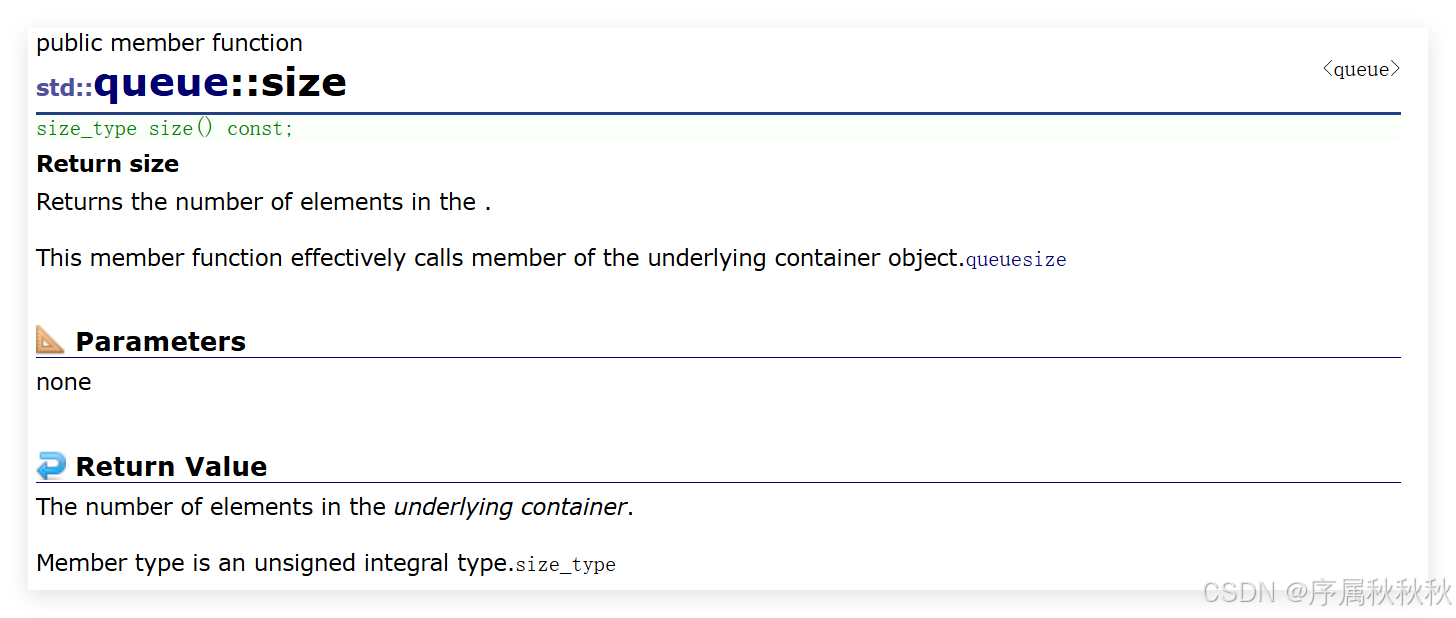This screenshot has width=1456, height=618.
Task: Open the <queue> header link
Action: pos(1360,69)
